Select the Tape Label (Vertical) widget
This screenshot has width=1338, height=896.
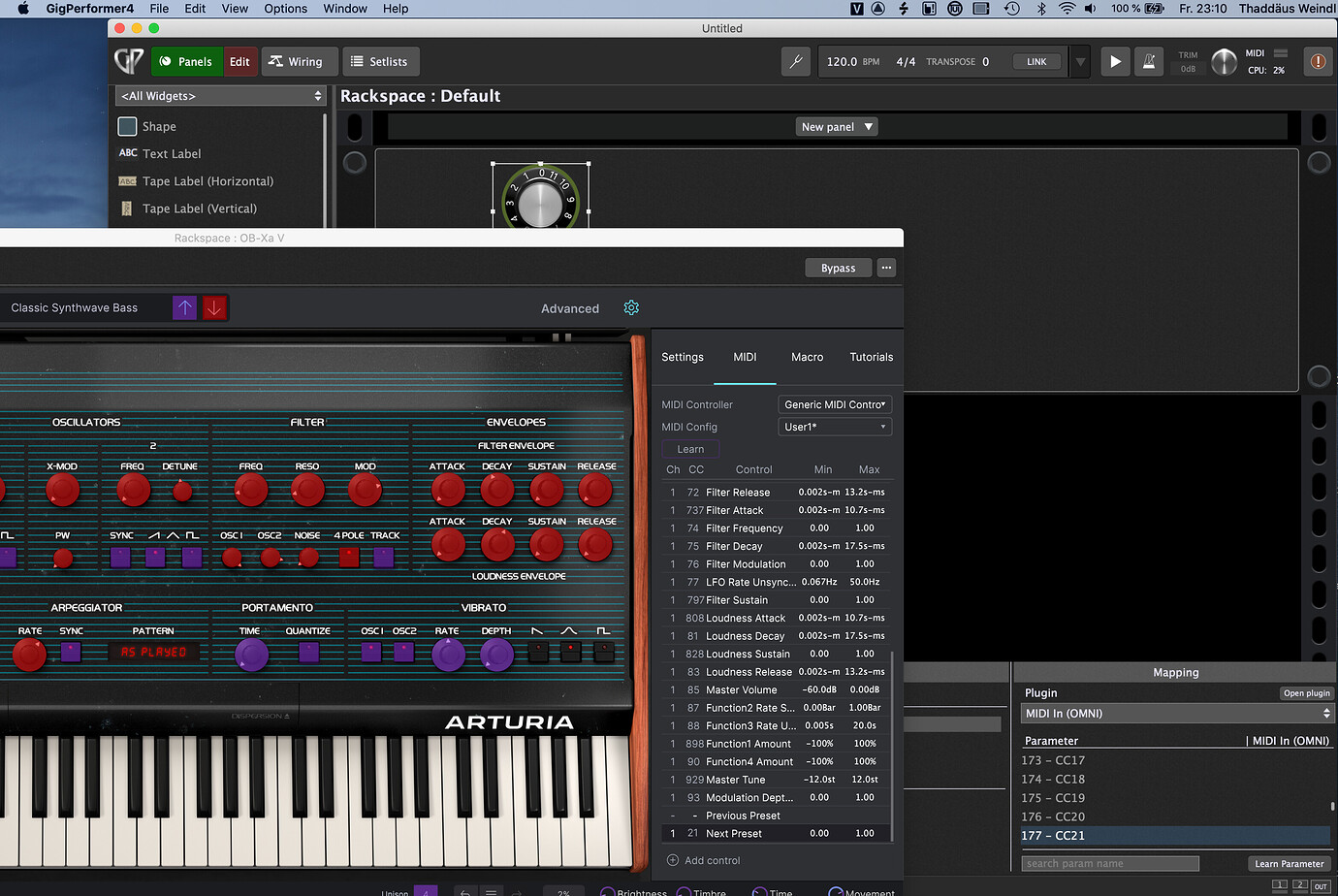188,208
